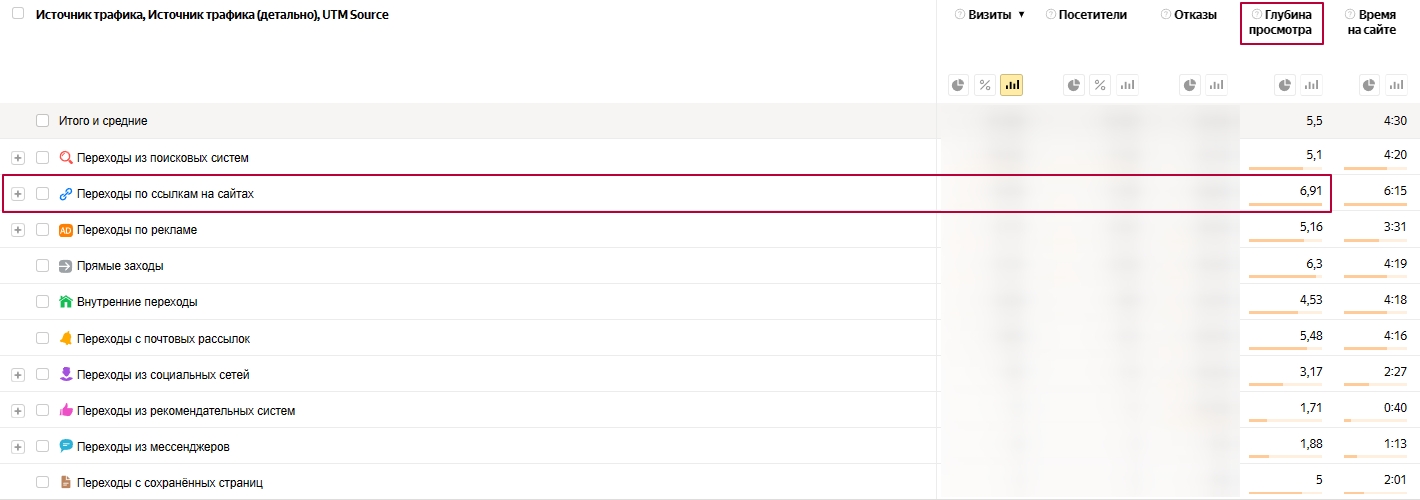Click bar chart icon under Отказы

1216,85
